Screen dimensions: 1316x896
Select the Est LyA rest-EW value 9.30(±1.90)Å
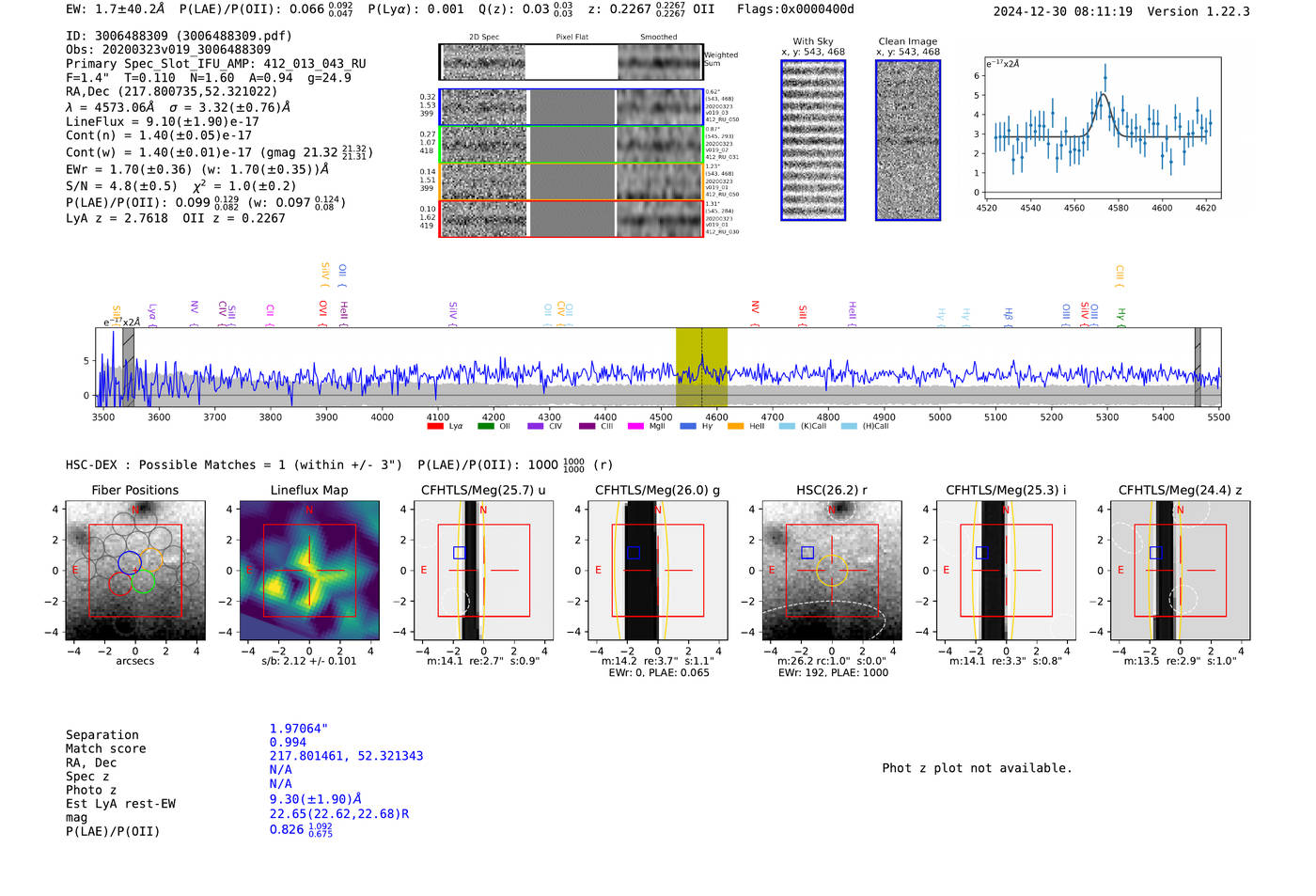[x=316, y=799]
